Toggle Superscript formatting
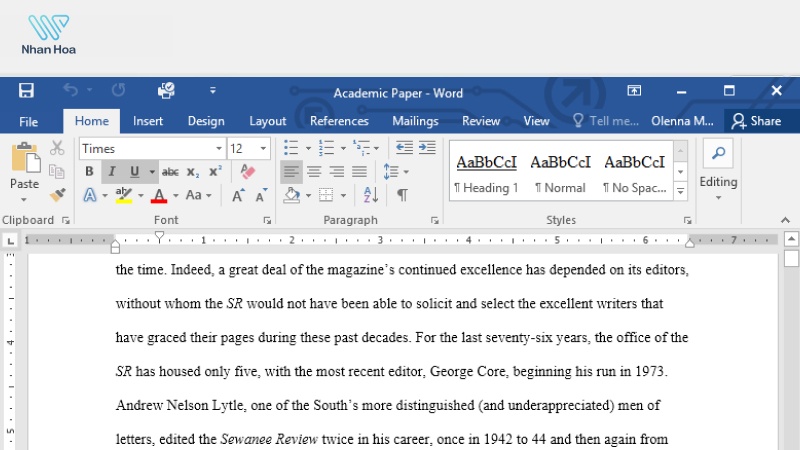The width and height of the screenshot is (800, 450). coord(215,171)
